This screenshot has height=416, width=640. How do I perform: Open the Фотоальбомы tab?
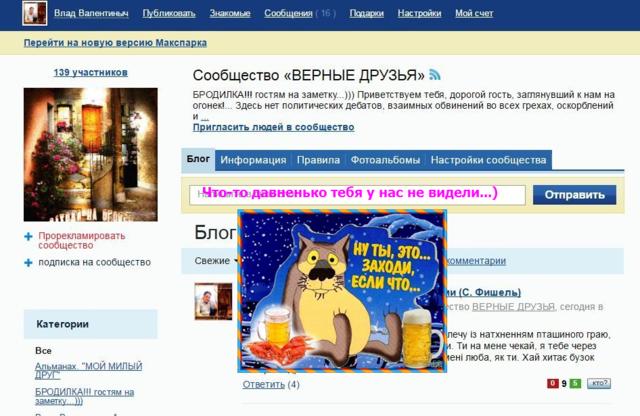click(x=385, y=160)
